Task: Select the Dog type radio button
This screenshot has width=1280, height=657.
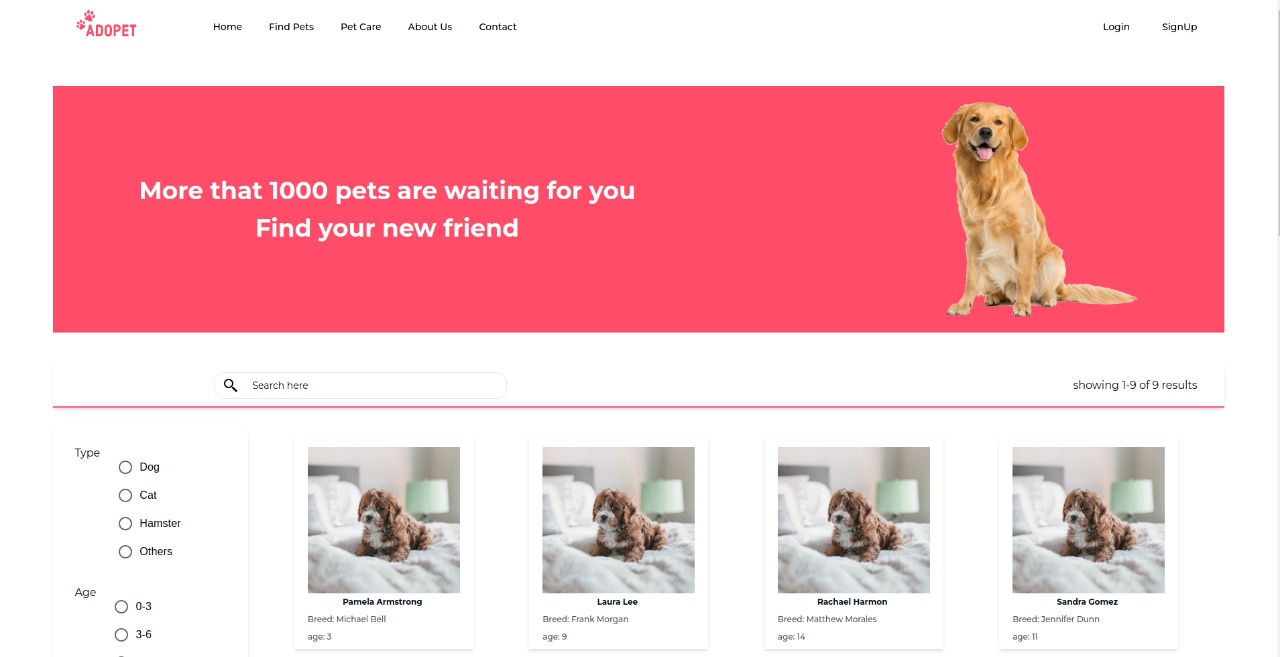Action: 125,467
